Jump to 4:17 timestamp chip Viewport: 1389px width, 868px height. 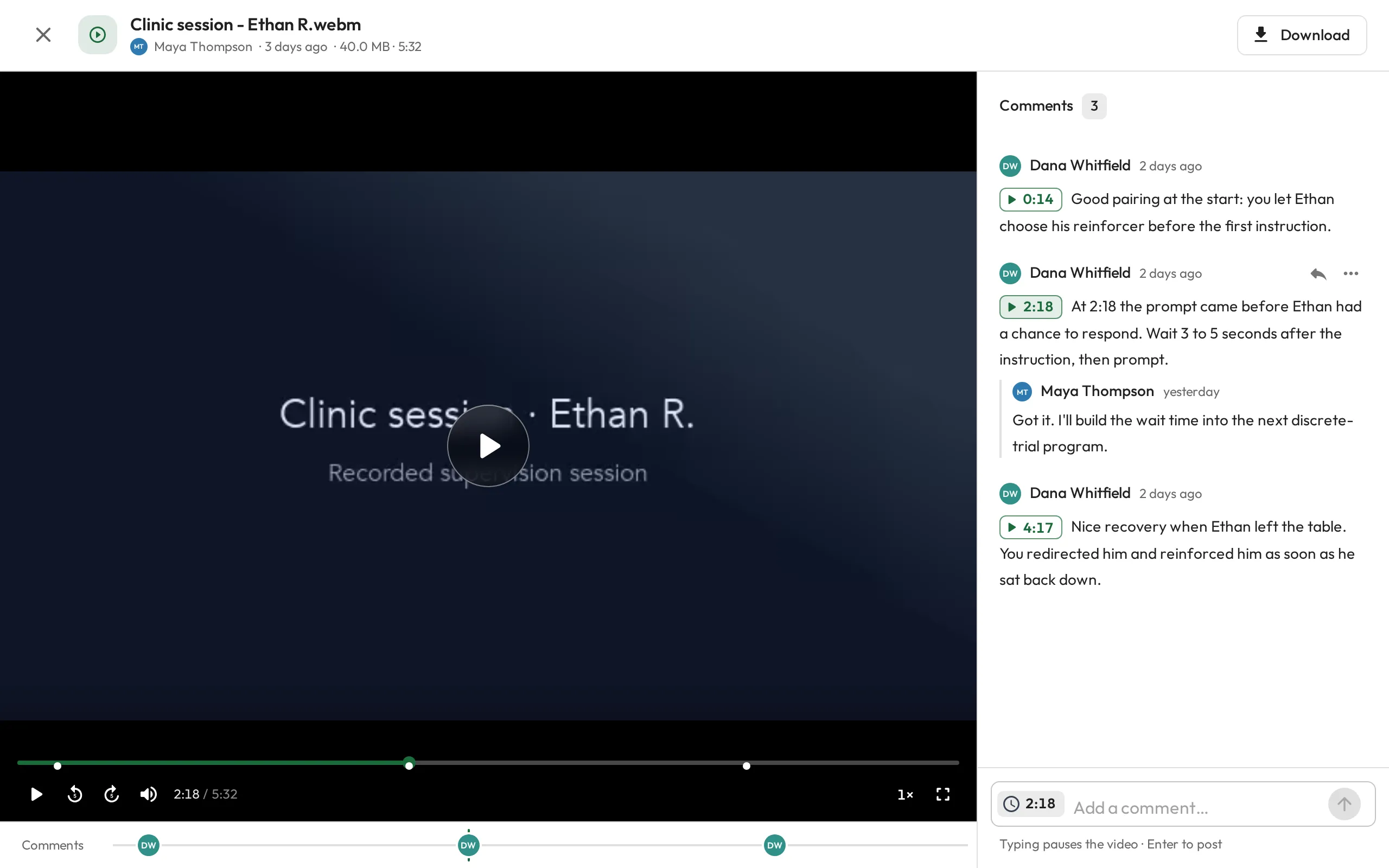point(1031,527)
